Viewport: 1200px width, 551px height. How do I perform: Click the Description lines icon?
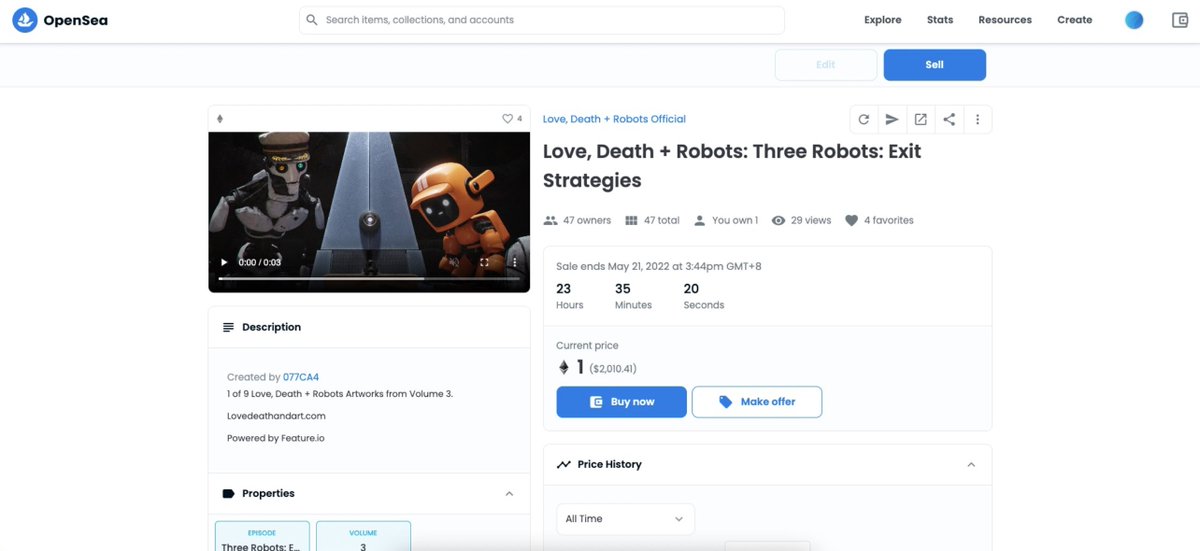228,327
